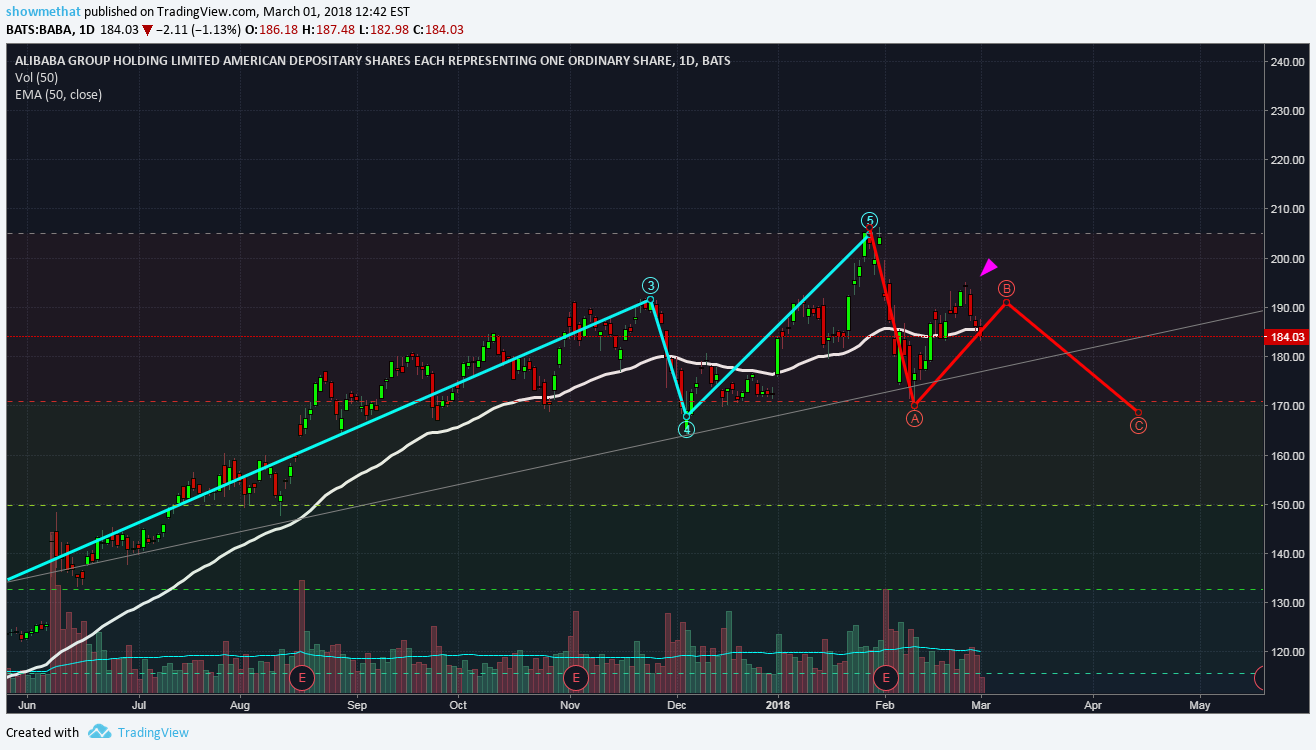Click the August earnings E marker
This screenshot has width=1316, height=750.
302,678
